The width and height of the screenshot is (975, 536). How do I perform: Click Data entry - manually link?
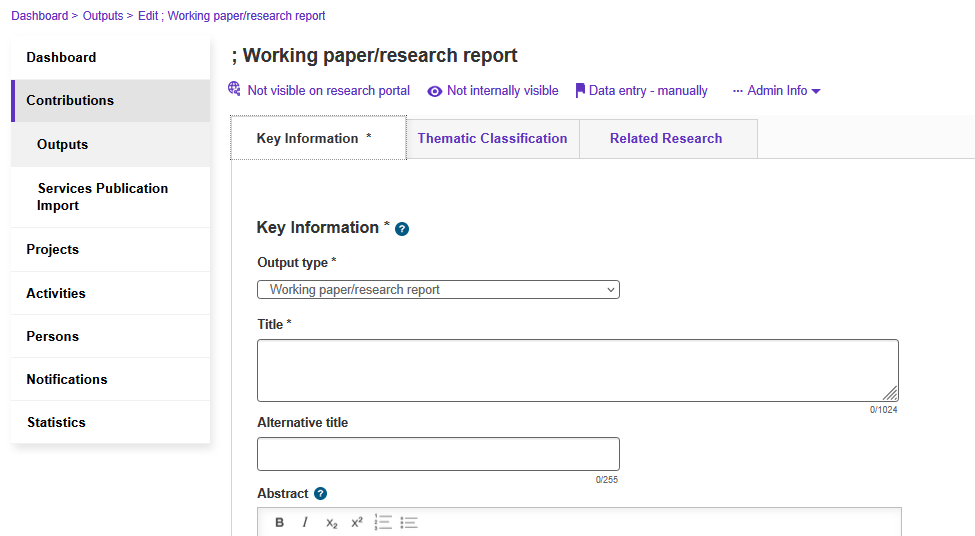click(648, 91)
